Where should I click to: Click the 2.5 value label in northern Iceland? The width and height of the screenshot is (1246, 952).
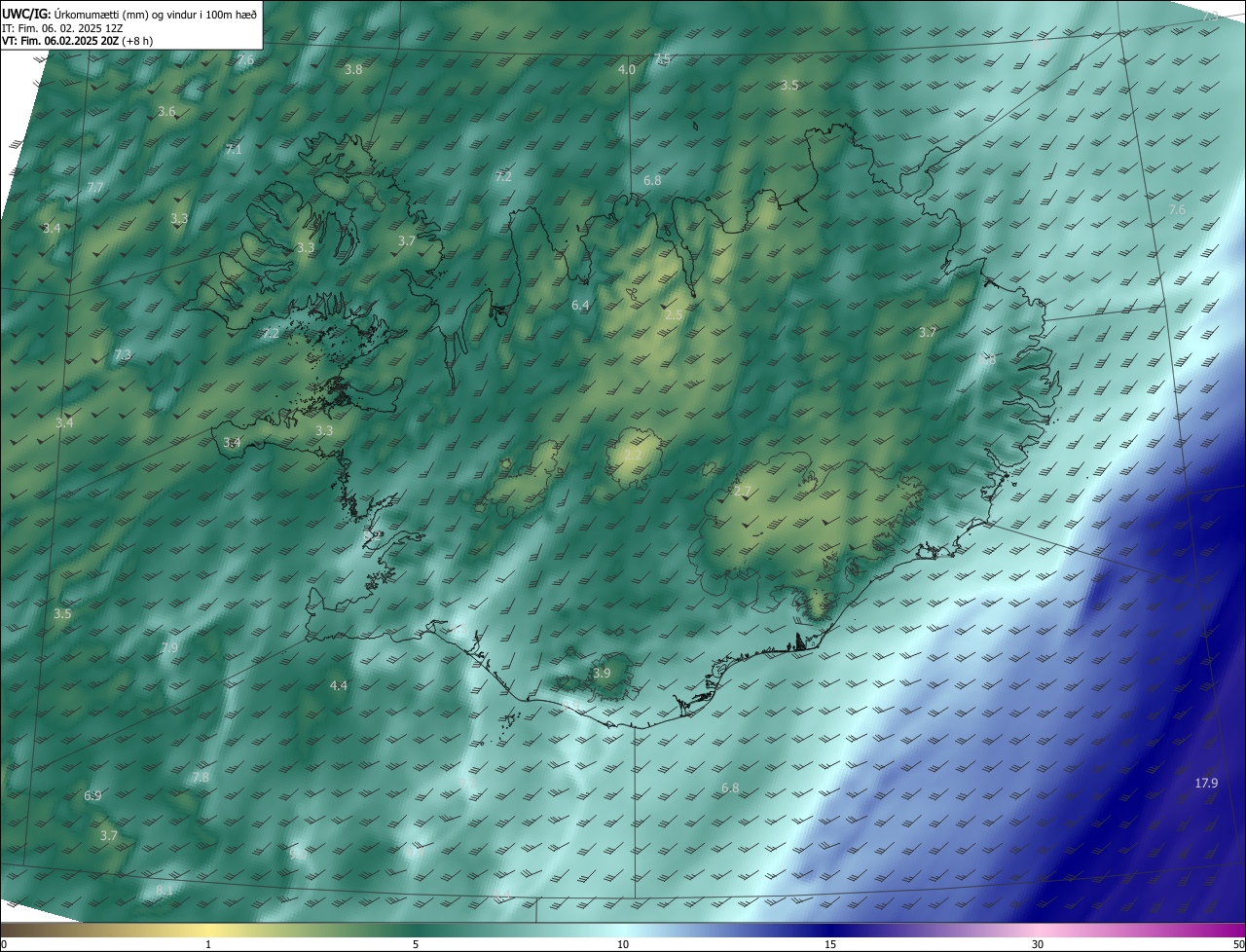(x=674, y=314)
